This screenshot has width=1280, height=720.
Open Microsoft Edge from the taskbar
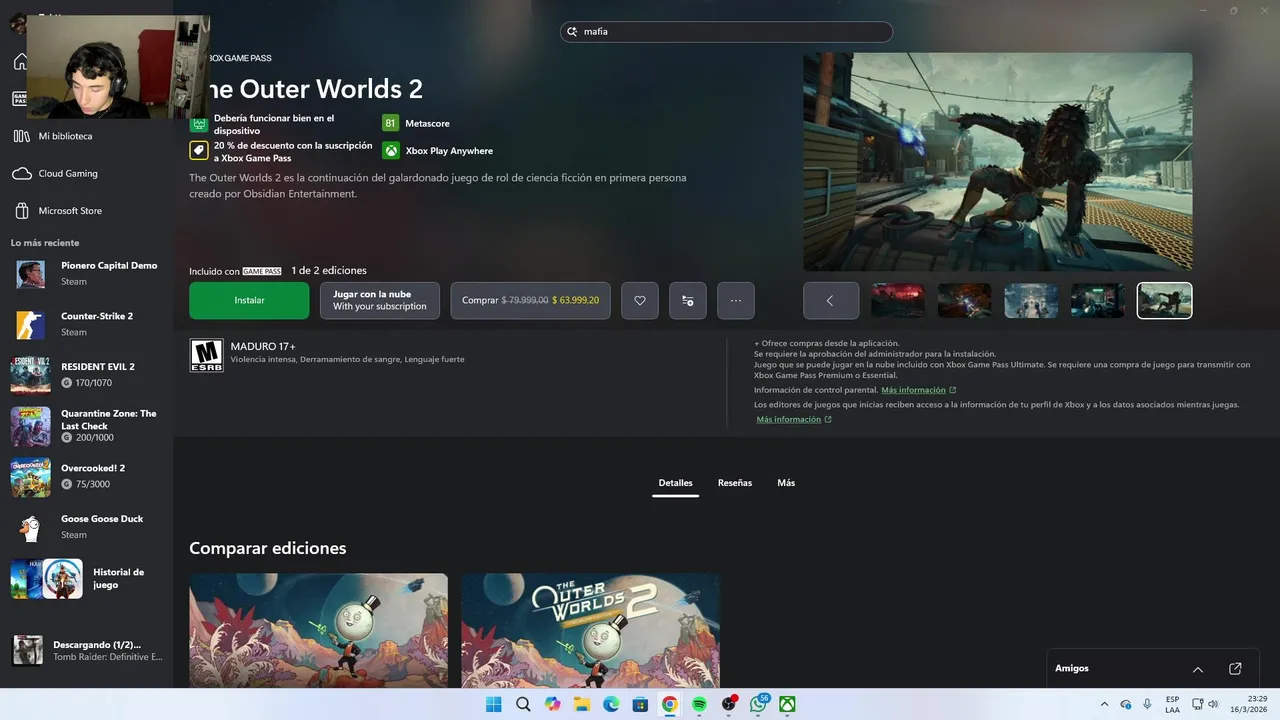click(611, 704)
